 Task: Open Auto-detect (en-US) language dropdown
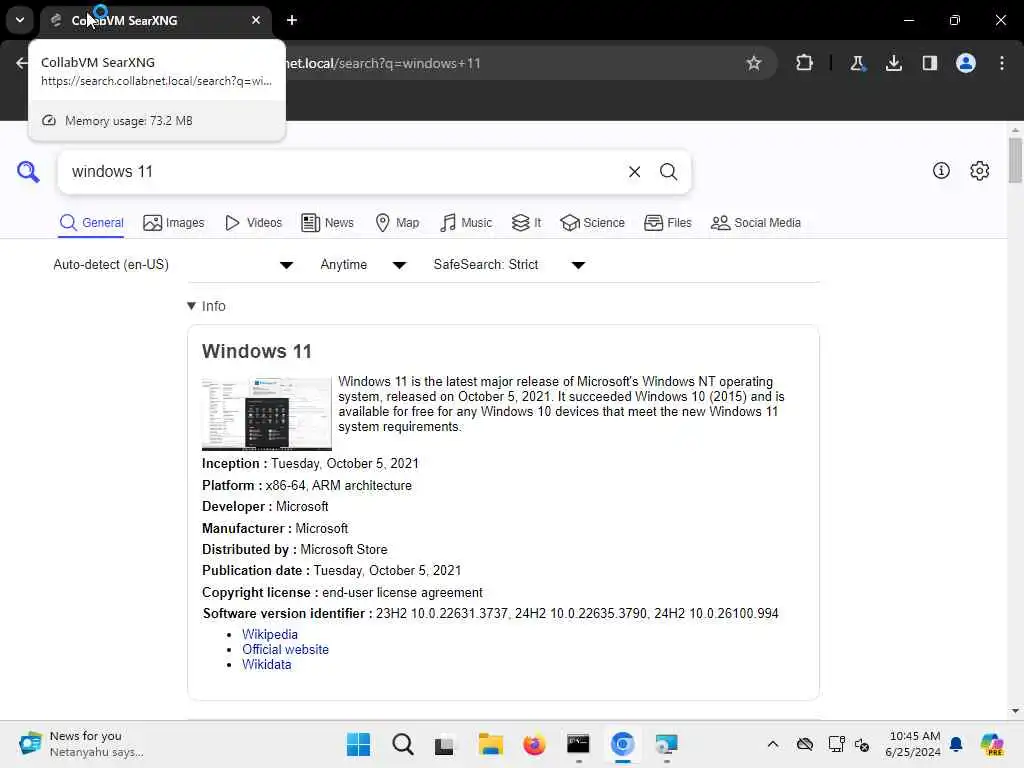click(x=173, y=264)
